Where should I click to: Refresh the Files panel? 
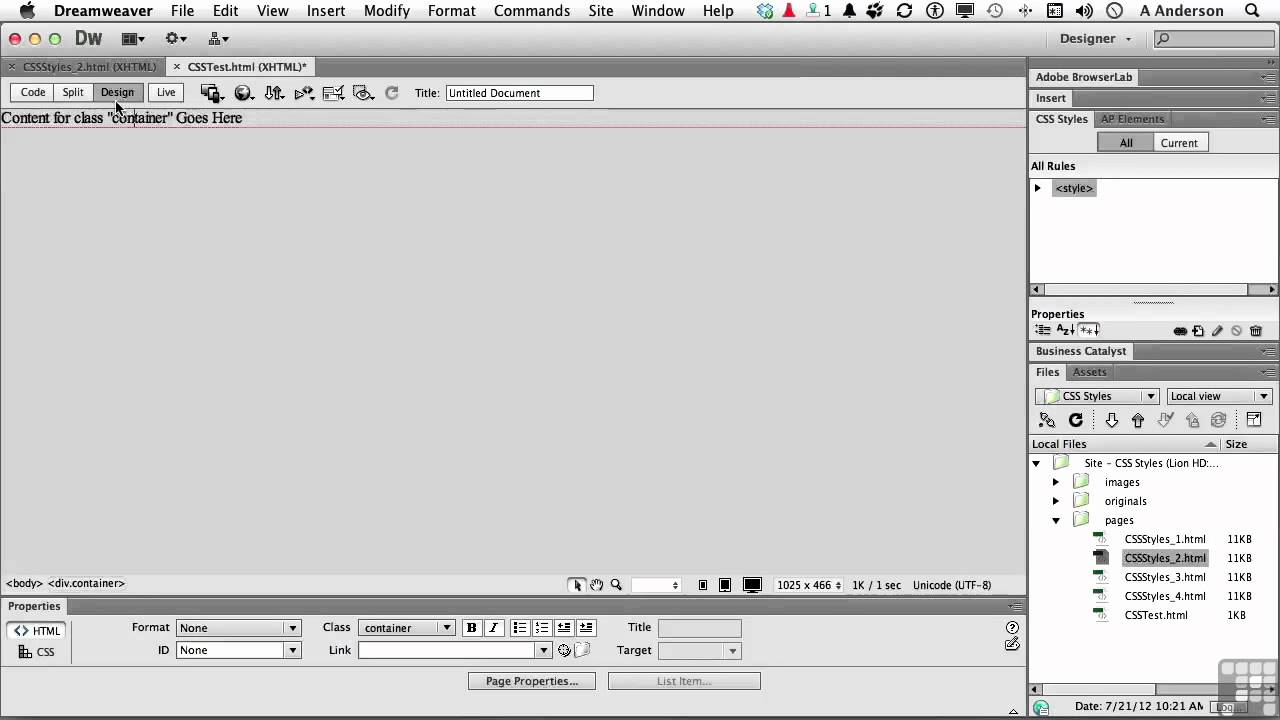pyautogui.click(x=1076, y=421)
